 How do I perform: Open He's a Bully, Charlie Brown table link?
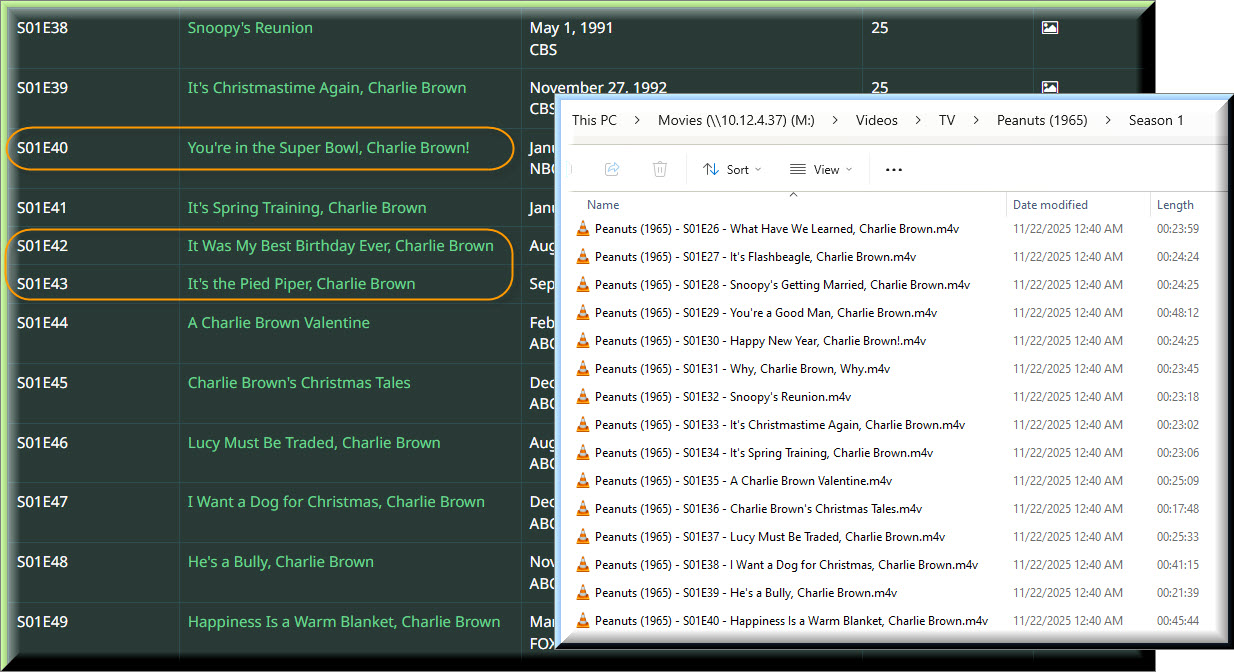[x=281, y=562]
